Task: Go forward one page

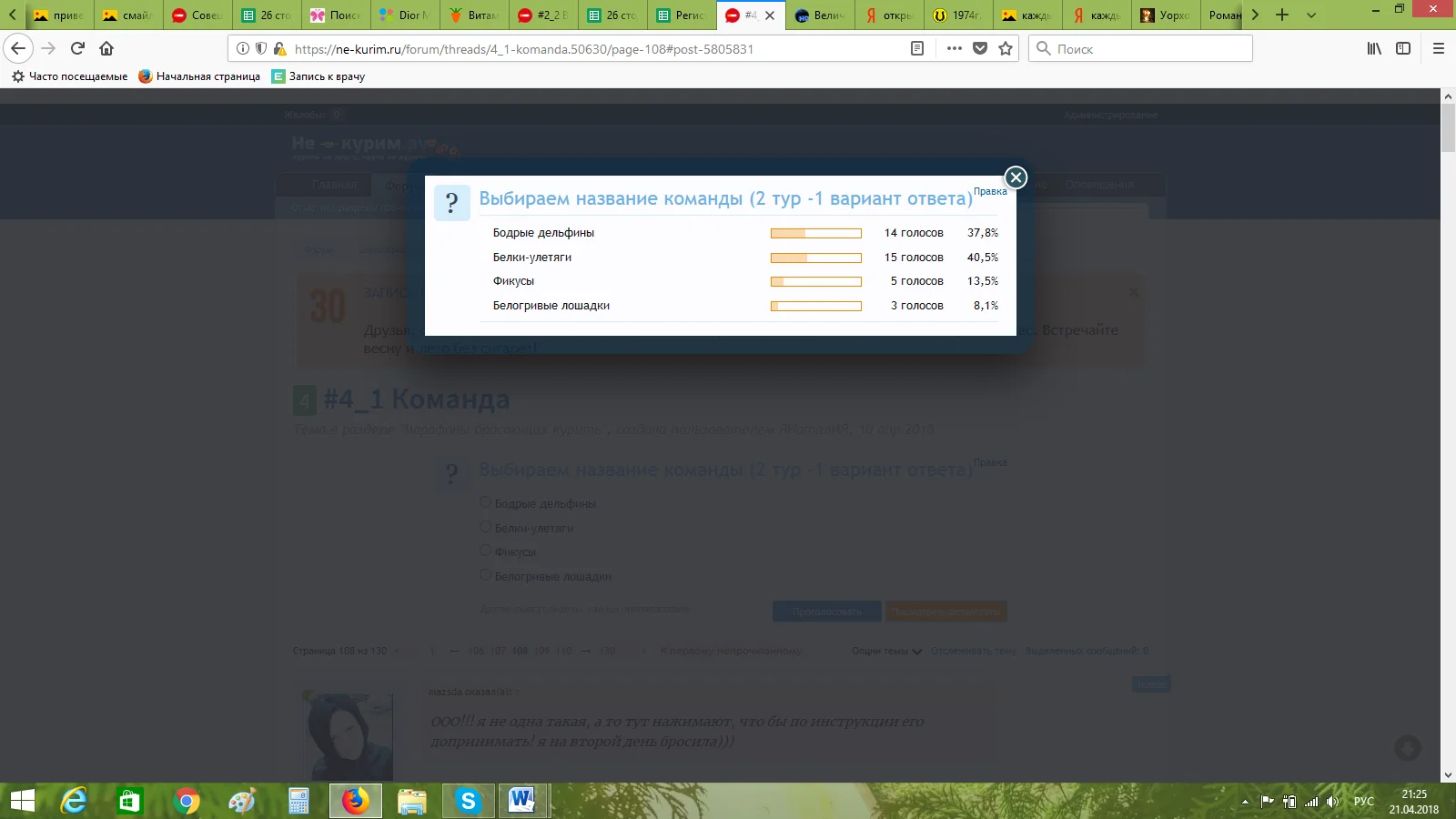Action: click(x=48, y=48)
